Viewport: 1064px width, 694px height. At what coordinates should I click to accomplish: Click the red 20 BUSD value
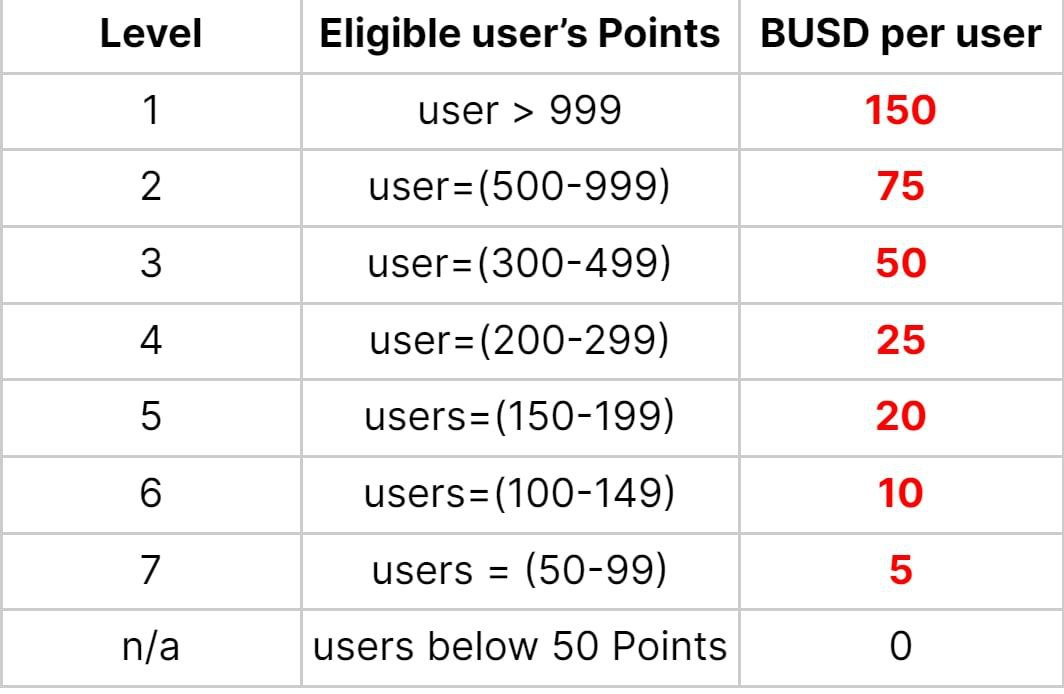tap(900, 417)
